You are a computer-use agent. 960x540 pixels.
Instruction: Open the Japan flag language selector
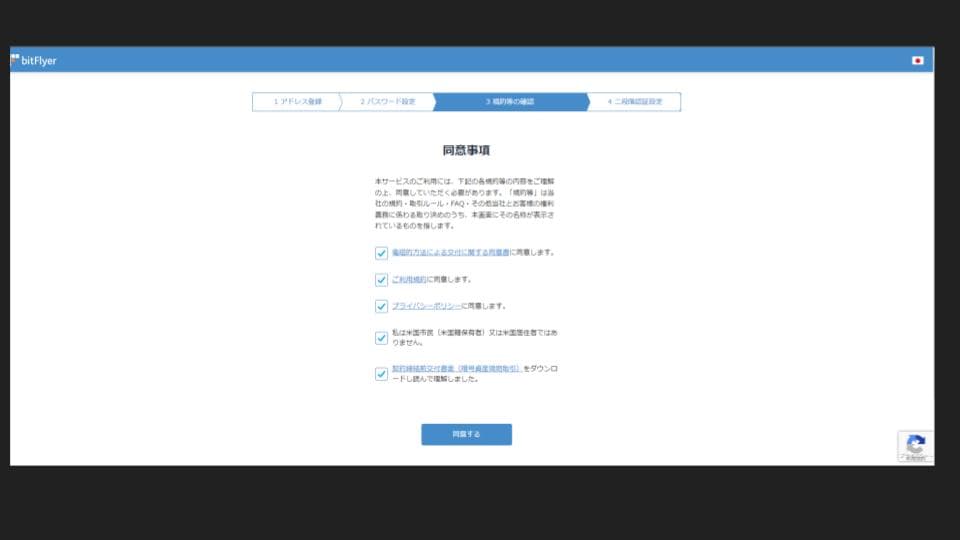[917, 60]
